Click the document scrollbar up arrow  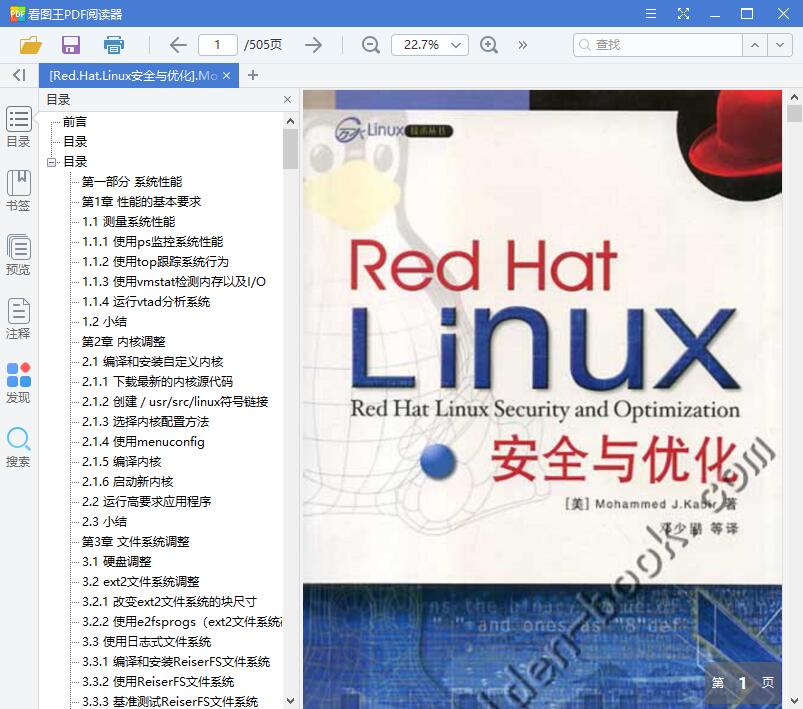pos(794,97)
